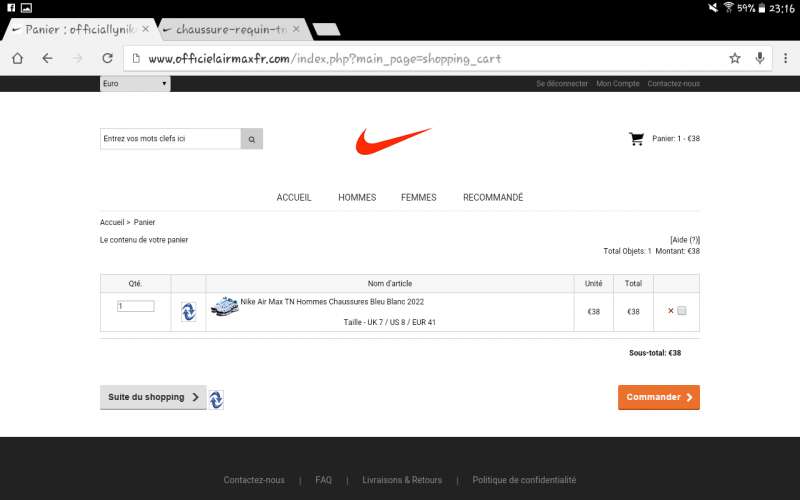
Task: Click the browser address bar URL
Action: 324,59
